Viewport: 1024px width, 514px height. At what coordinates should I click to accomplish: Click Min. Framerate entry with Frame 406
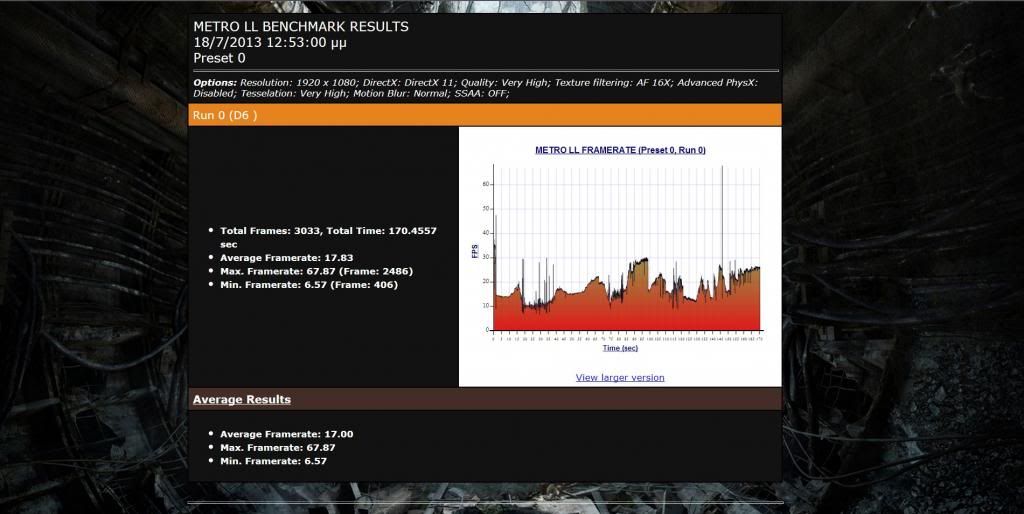(308, 285)
